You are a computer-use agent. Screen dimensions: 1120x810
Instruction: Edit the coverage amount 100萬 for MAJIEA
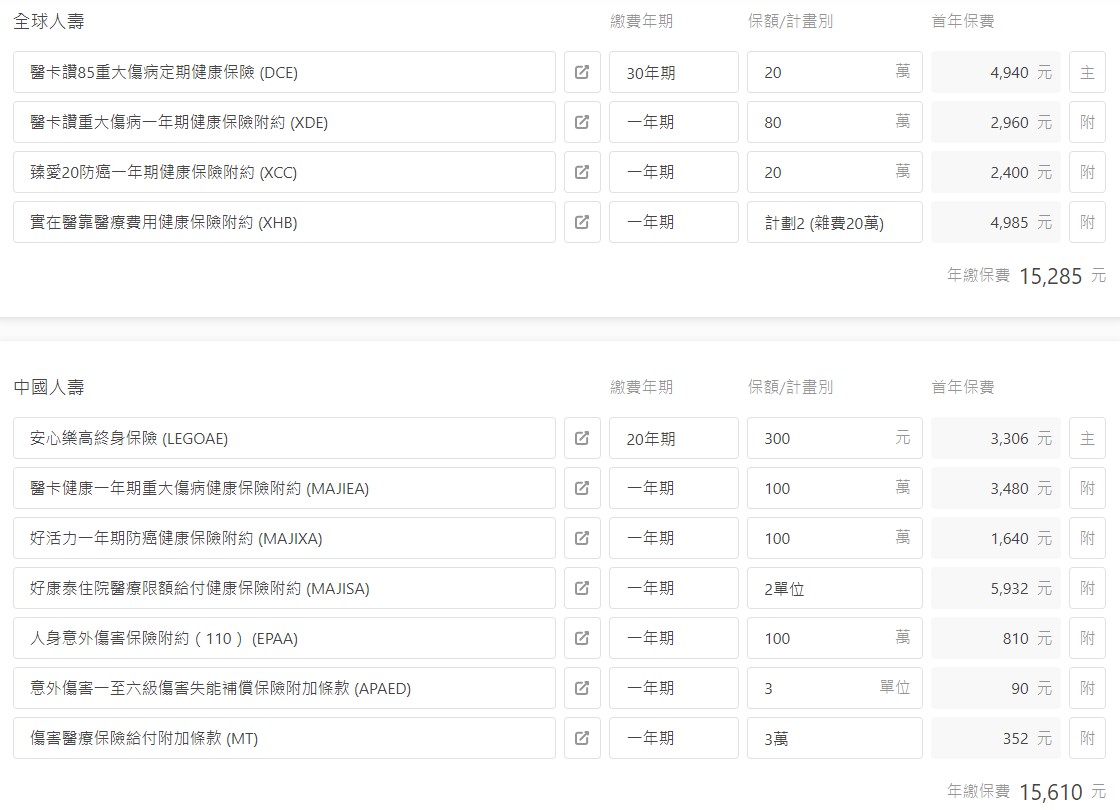click(835, 488)
